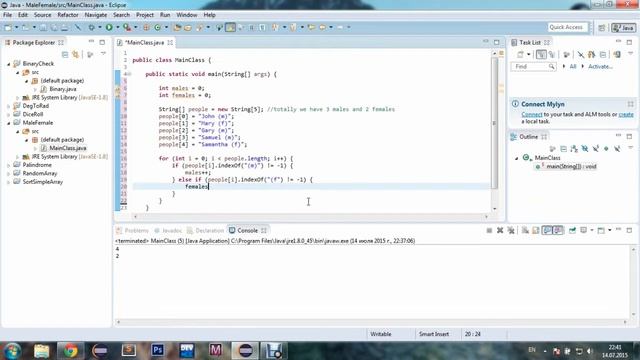Screen dimensions: 640x360
Task: Click the editor horizontal scrollbar
Action: point(311,217)
